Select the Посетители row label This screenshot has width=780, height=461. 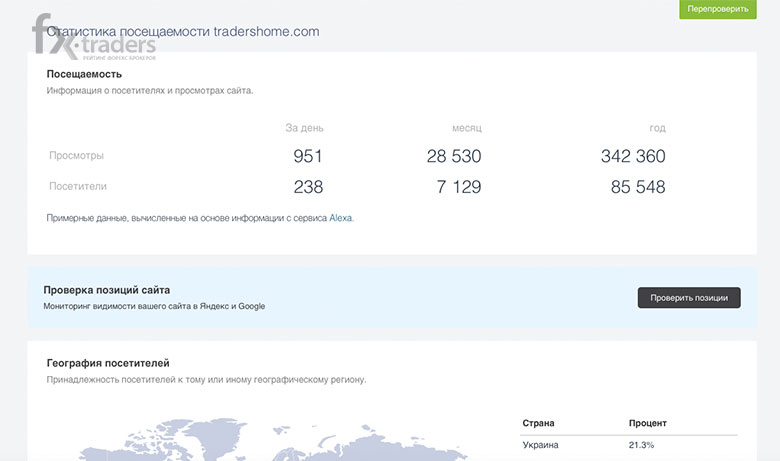point(78,186)
